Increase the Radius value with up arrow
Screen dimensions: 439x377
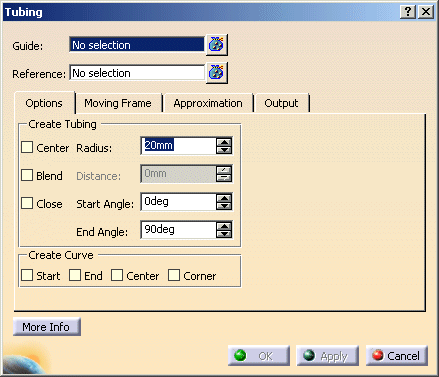(224, 142)
